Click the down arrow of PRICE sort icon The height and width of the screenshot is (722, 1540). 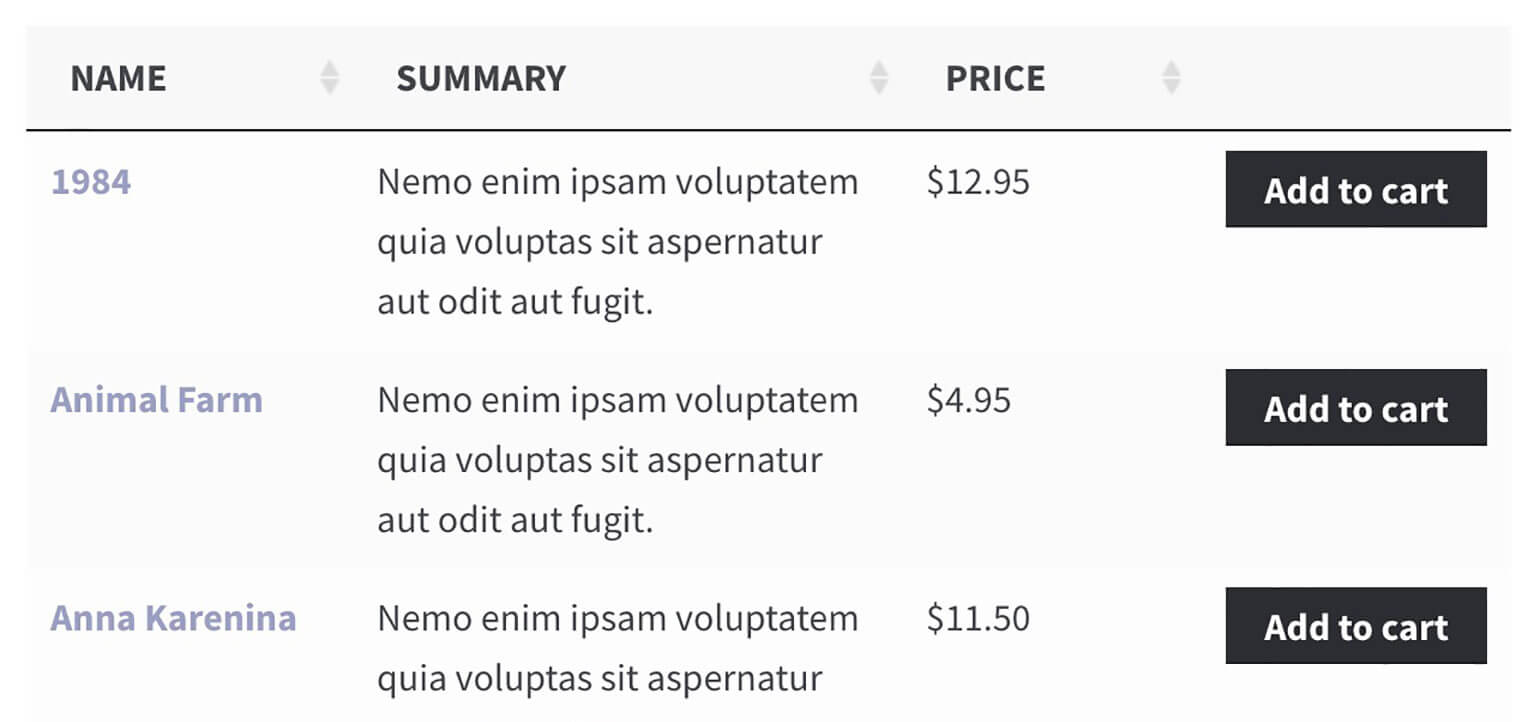tap(1171, 88)
